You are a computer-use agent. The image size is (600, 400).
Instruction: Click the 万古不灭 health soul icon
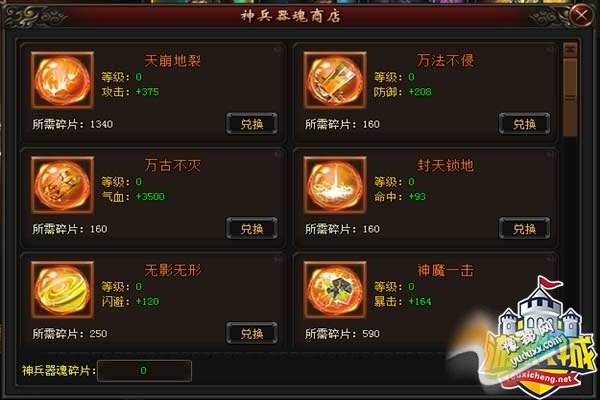click(x=62, y=185)
